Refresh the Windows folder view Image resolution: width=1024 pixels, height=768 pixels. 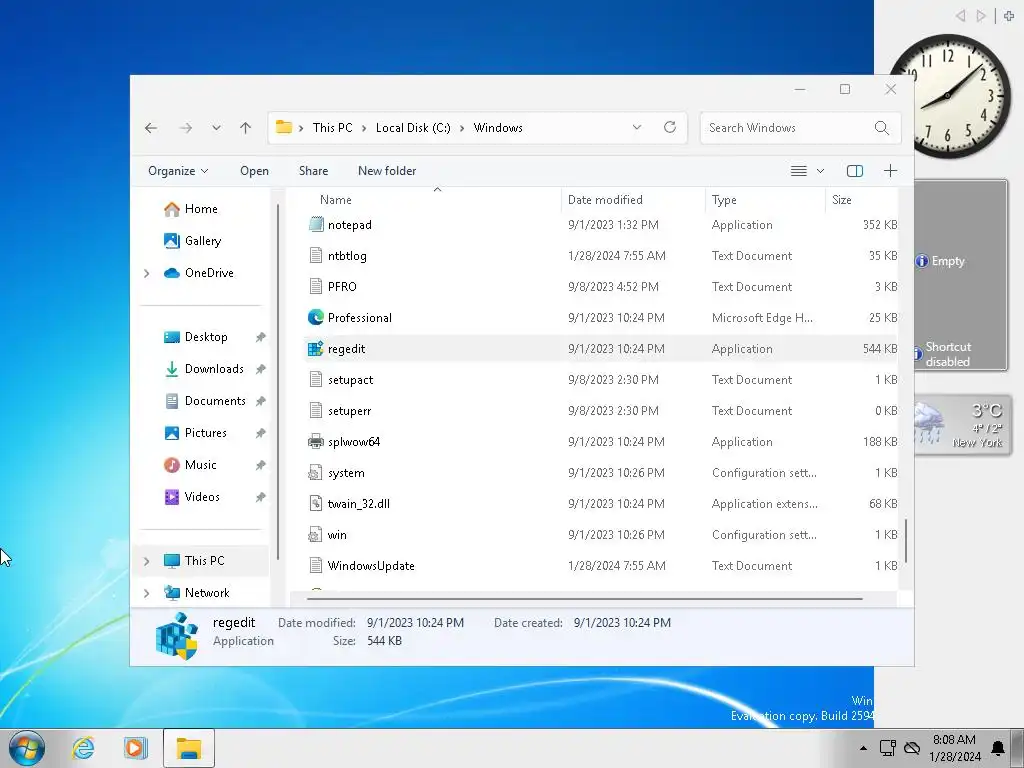point(670,127)
